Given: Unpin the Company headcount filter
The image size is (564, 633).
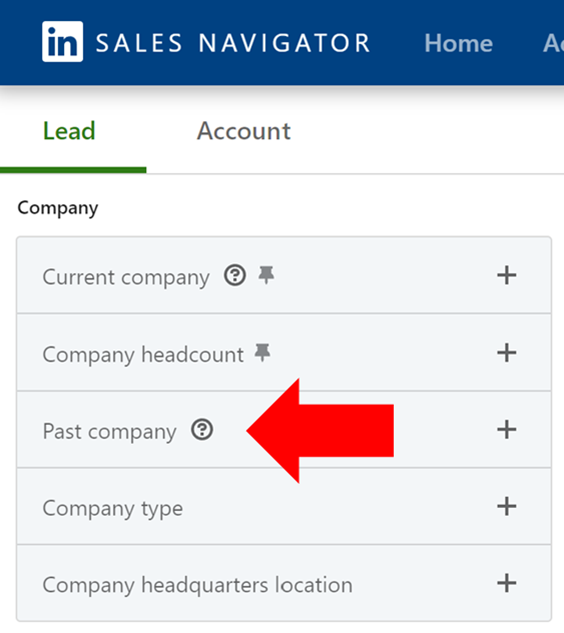Looking at the screenshot, I should pyautogui.click(x=262, y=352).
